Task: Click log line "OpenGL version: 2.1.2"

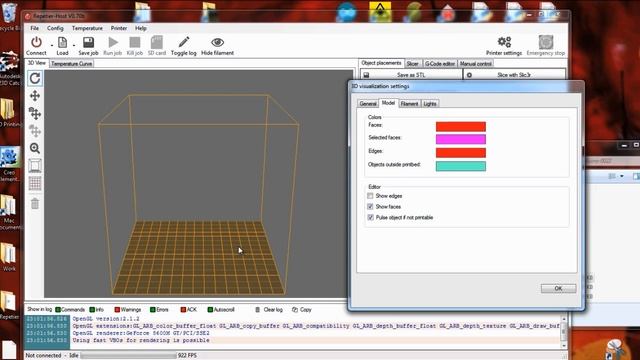Action: 106,319
